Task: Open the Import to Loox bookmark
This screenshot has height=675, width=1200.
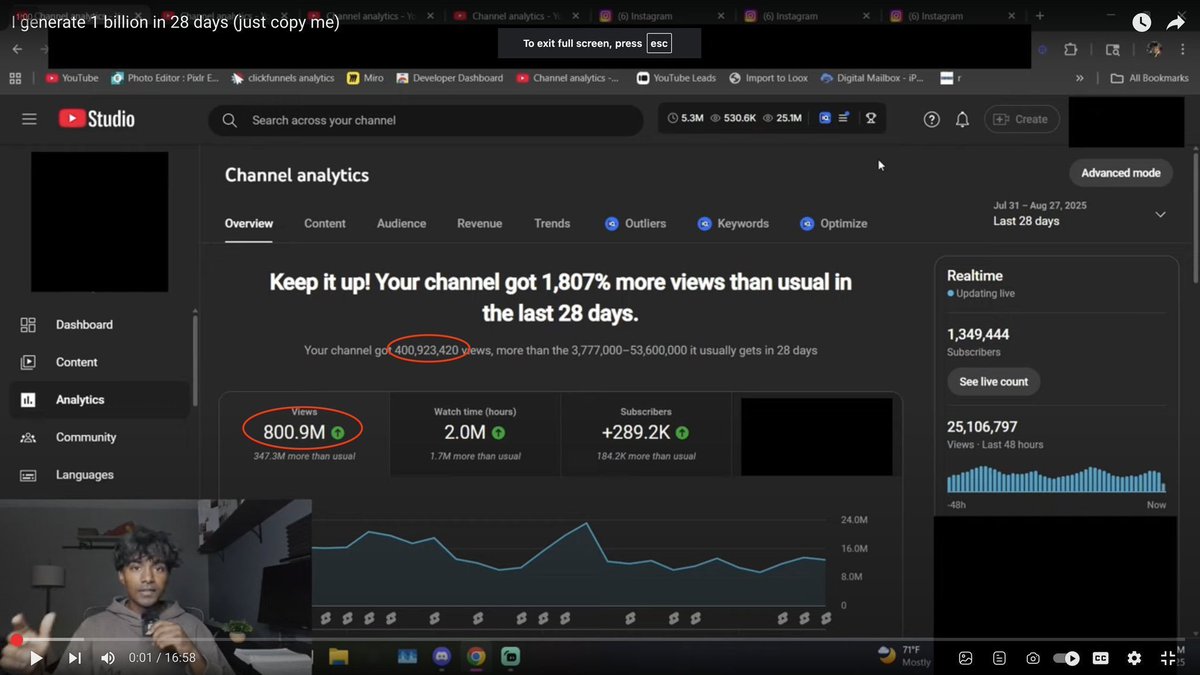Action: point(768,78)
